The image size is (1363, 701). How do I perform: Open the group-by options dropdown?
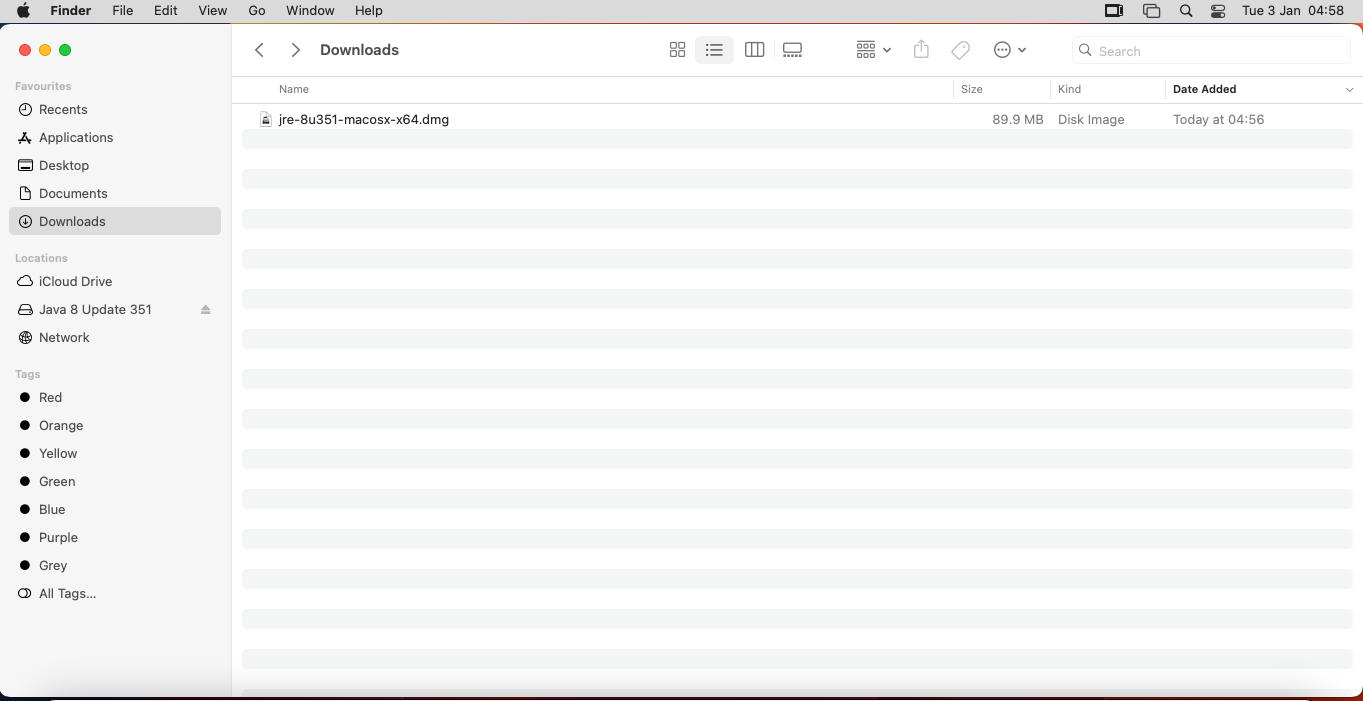873,50
